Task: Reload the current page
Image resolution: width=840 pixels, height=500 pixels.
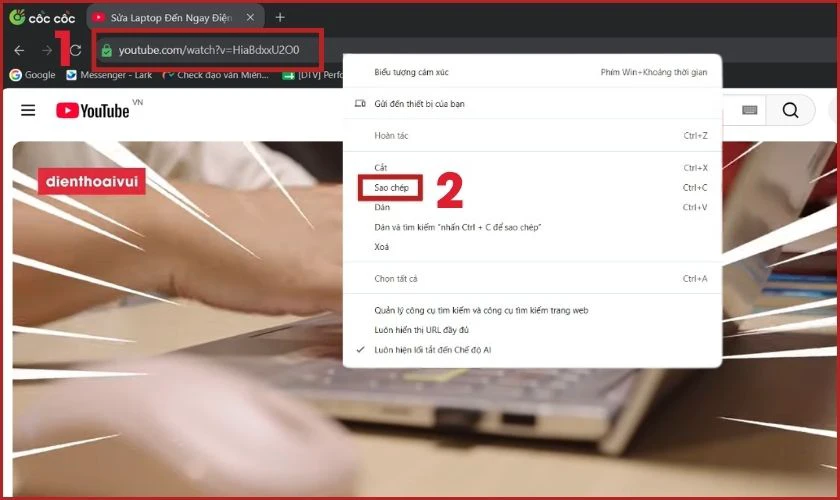Action: click(x=76, y=50)
